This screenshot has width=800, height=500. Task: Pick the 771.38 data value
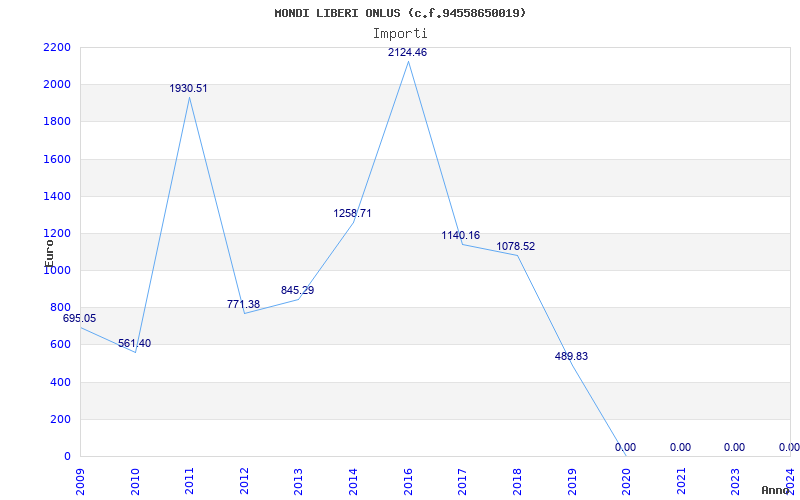point(243,305)
